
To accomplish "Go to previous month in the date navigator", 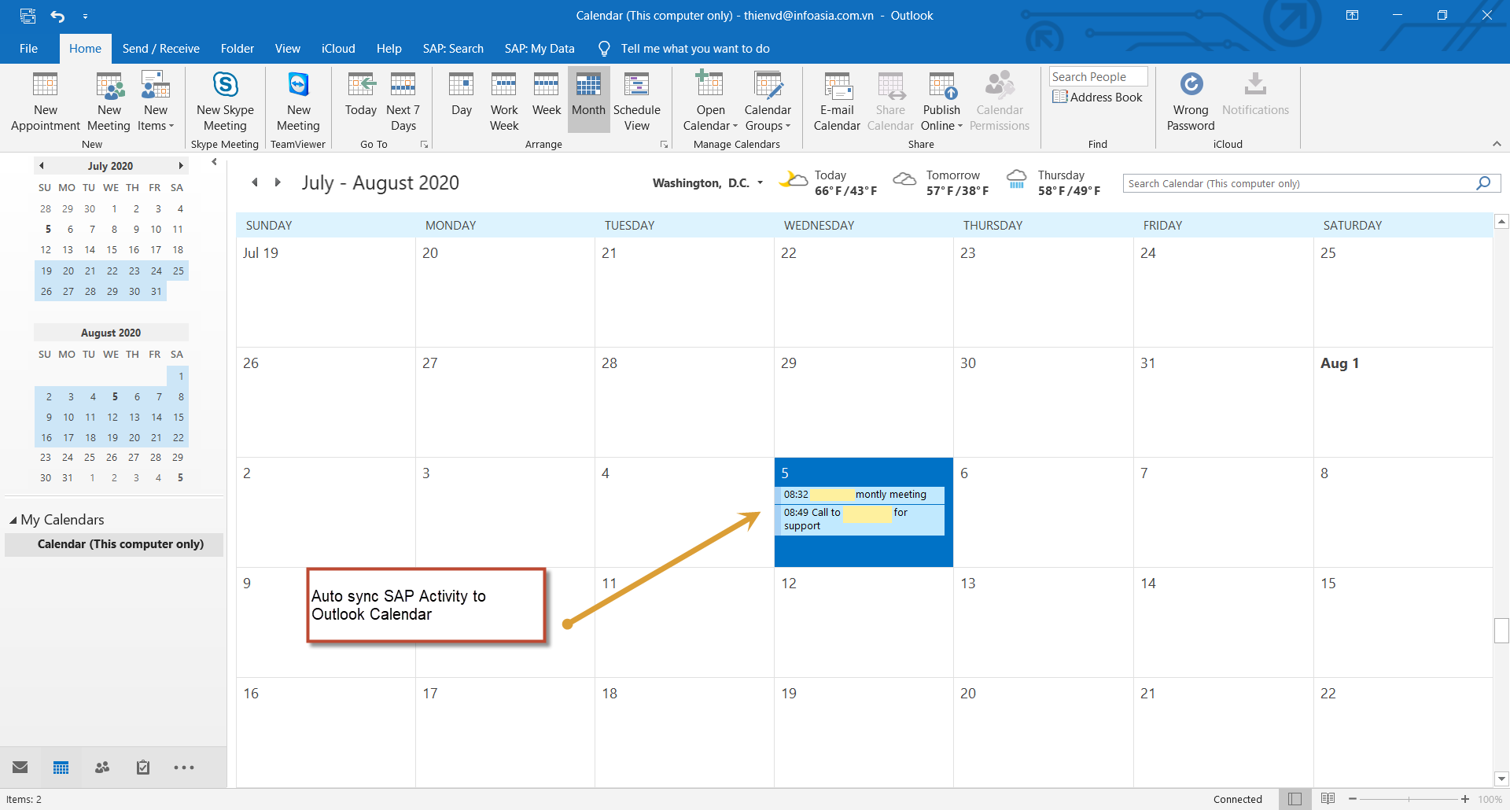I will click(x=41, y=166).
